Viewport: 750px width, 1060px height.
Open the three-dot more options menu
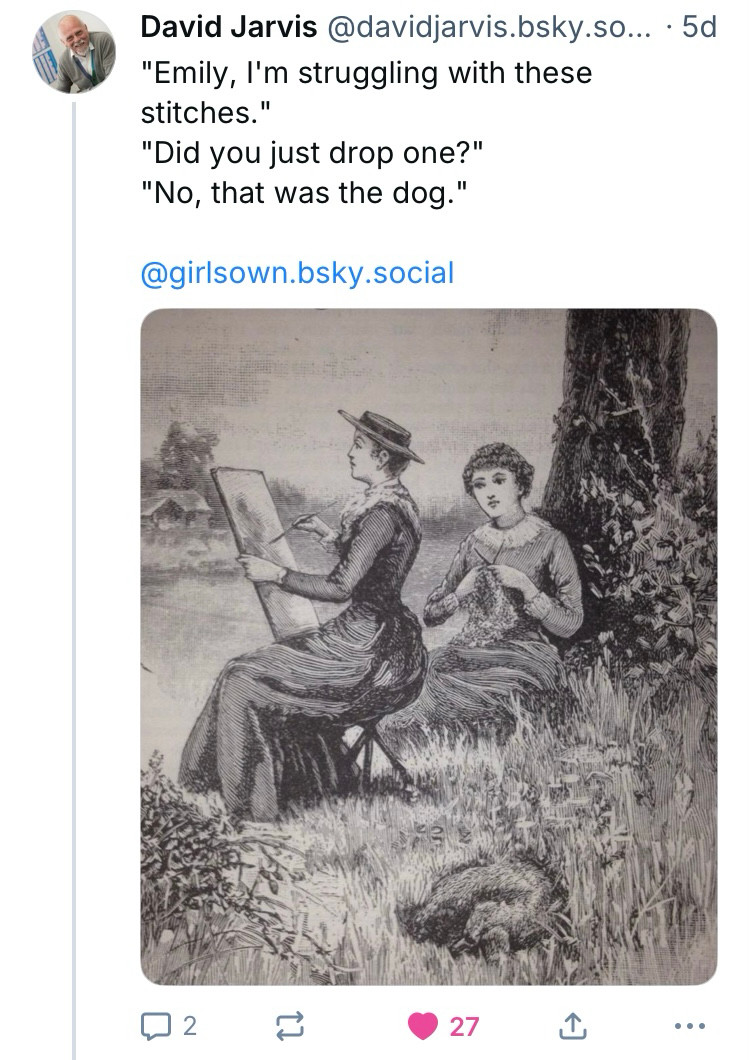click(x=690, y=1026)
